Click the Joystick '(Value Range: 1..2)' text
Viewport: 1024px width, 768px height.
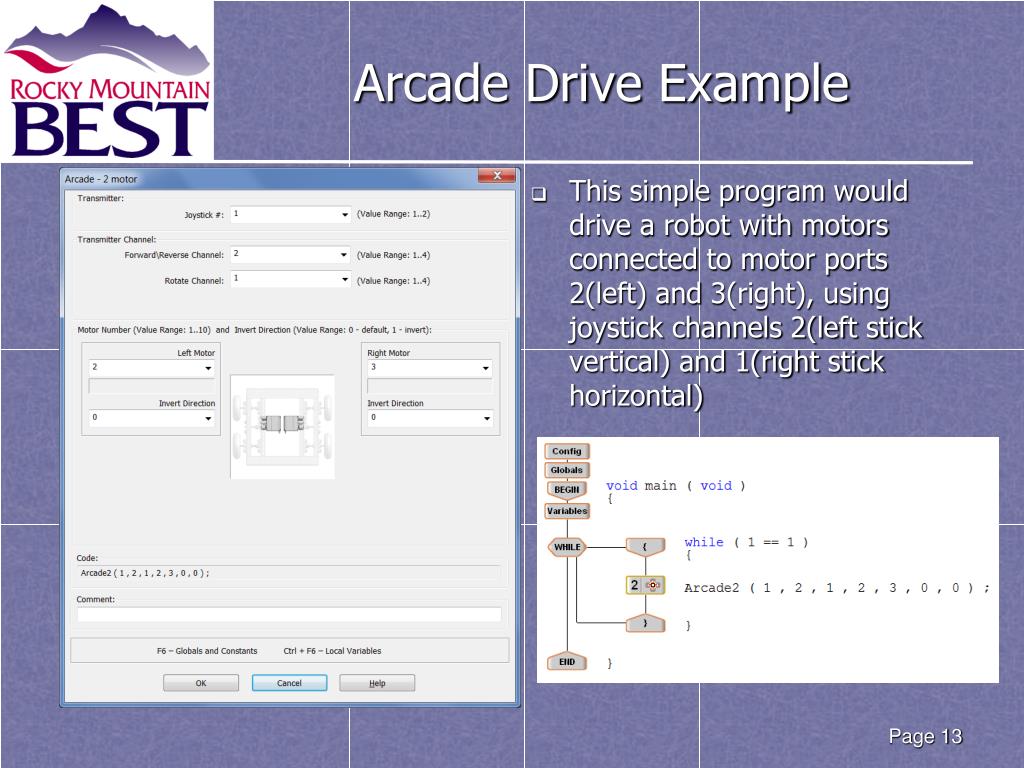coord(393,214)
